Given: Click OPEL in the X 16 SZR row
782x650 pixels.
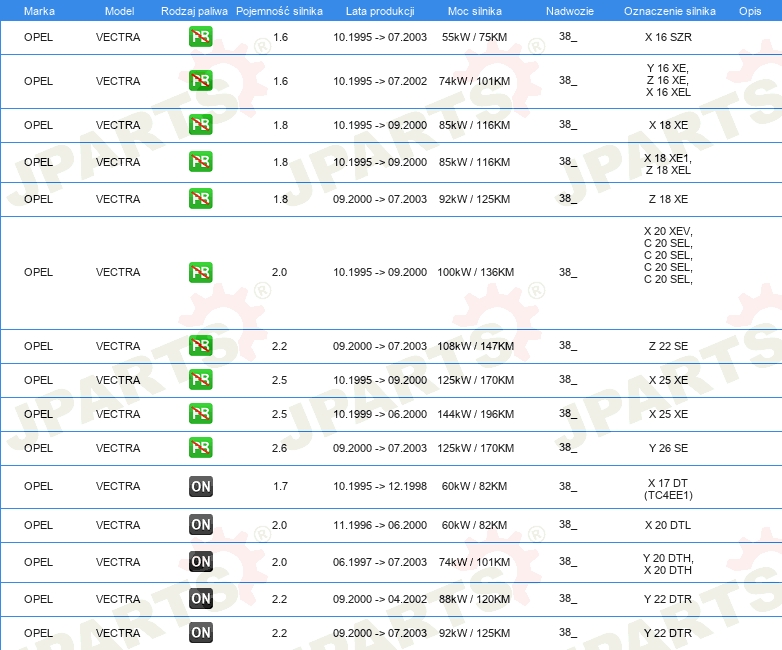Looking at the screenshot, I should (38, 37).
